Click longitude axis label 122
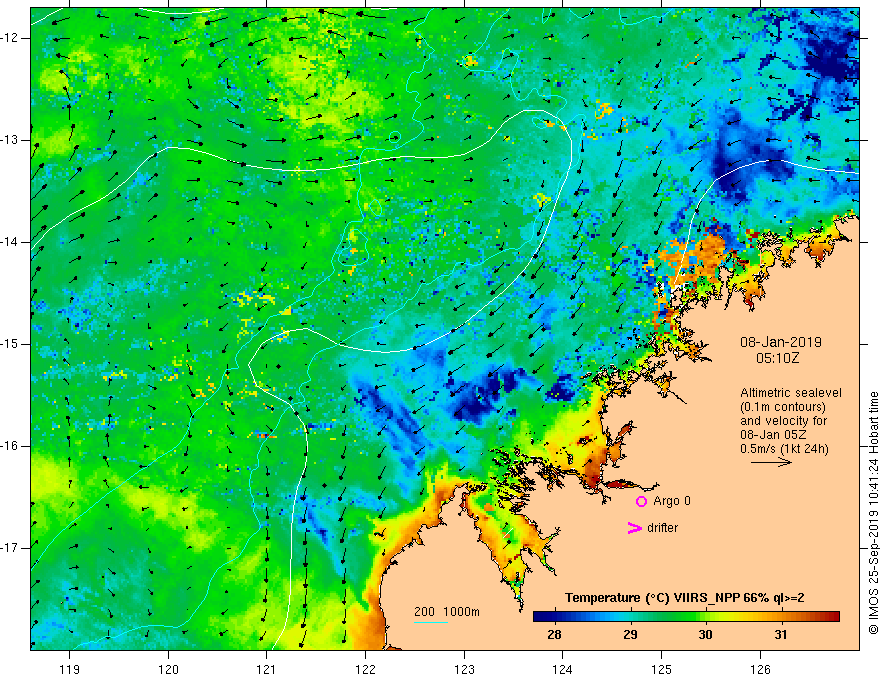The width and height of the screenshot is (880, 680). click(x=365, y=669)
